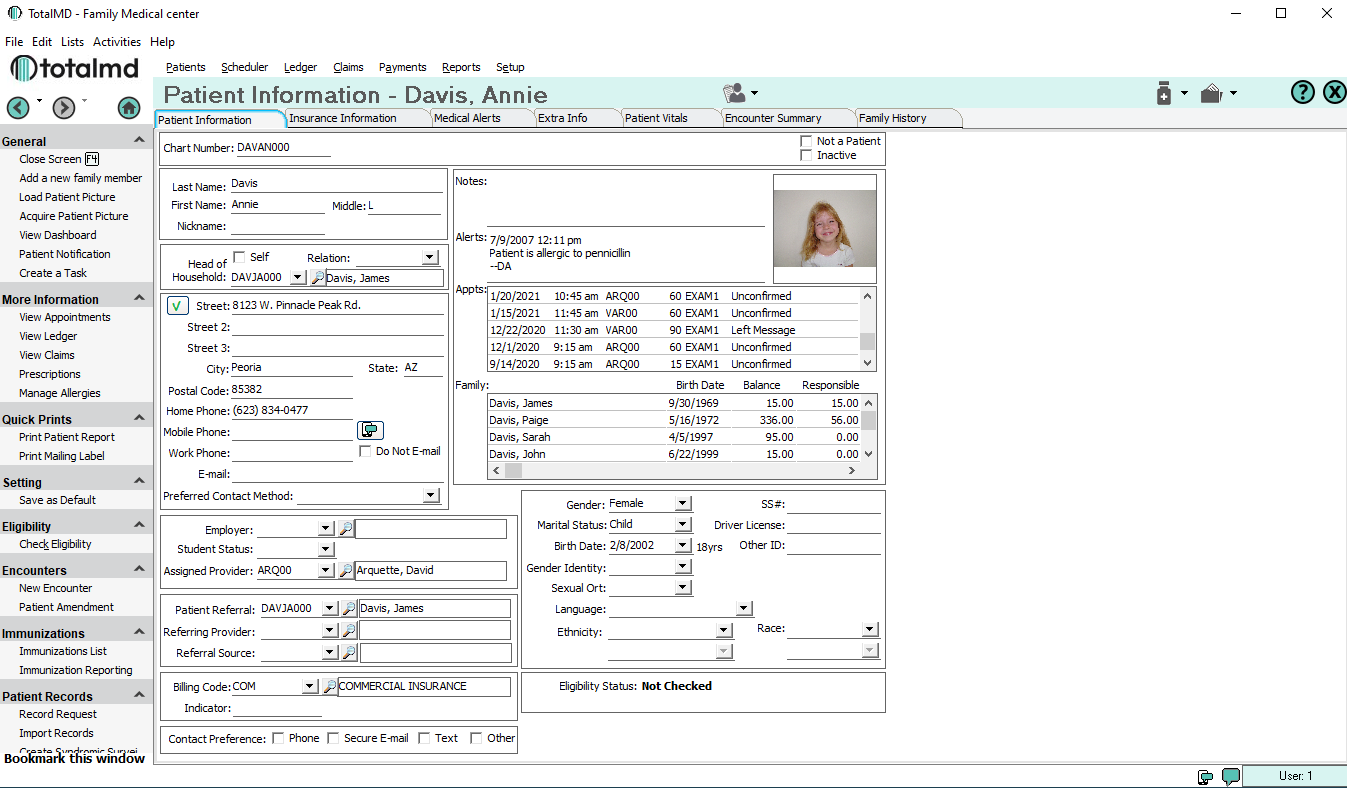The image size is (1347, 788).
Task: Click the forward arrow navigation icon
Action: pyautogui.click(x=64, y=108)
